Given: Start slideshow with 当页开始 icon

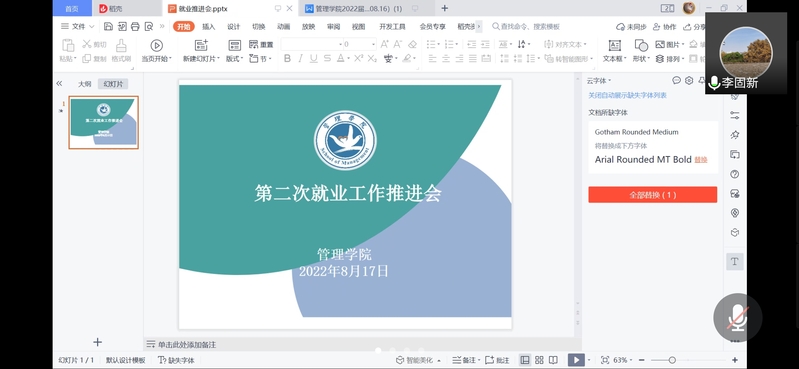Looking at the screenshot, I should (156, 45).
